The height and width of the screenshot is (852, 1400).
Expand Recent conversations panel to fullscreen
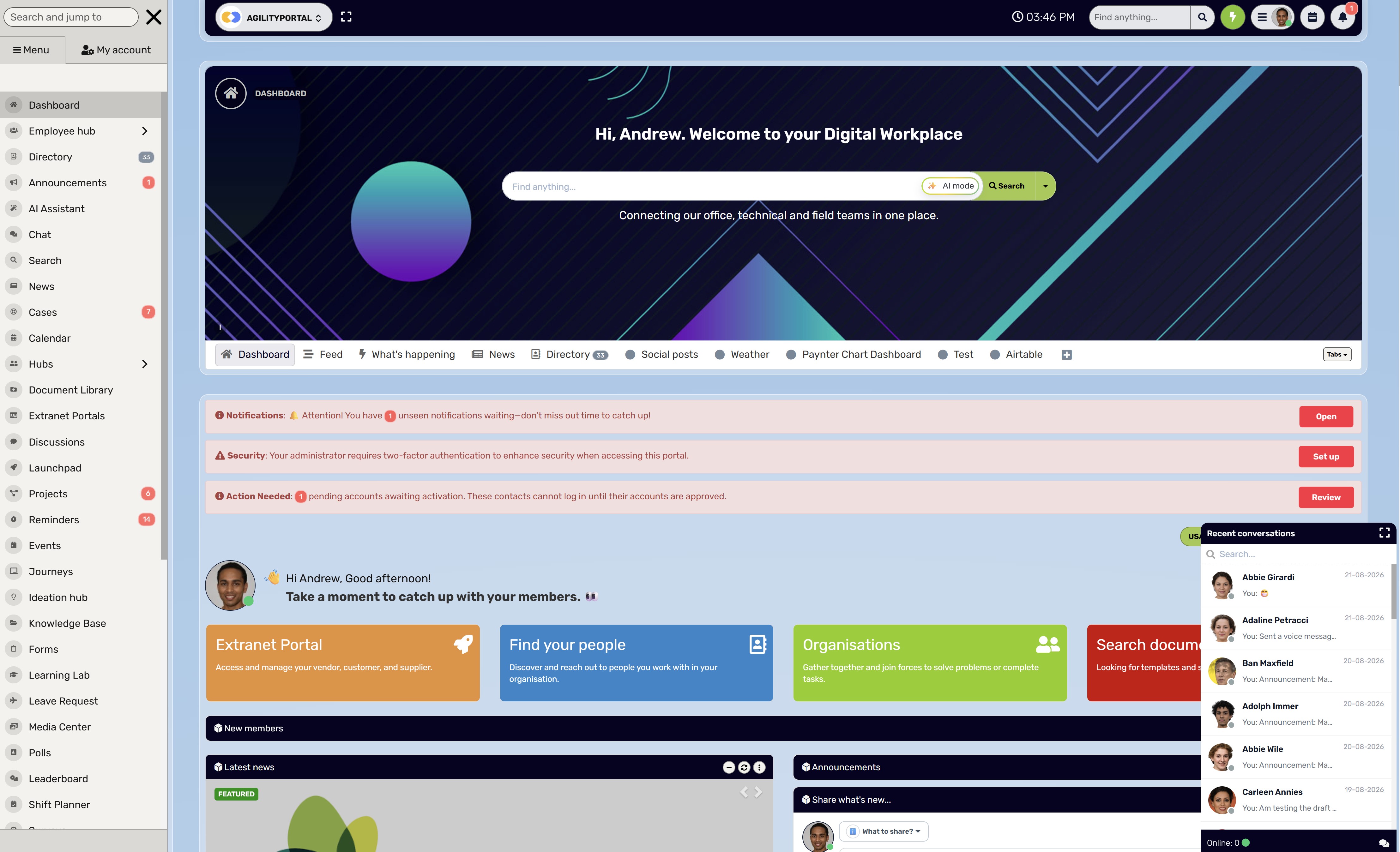(x=1384, y=533)
